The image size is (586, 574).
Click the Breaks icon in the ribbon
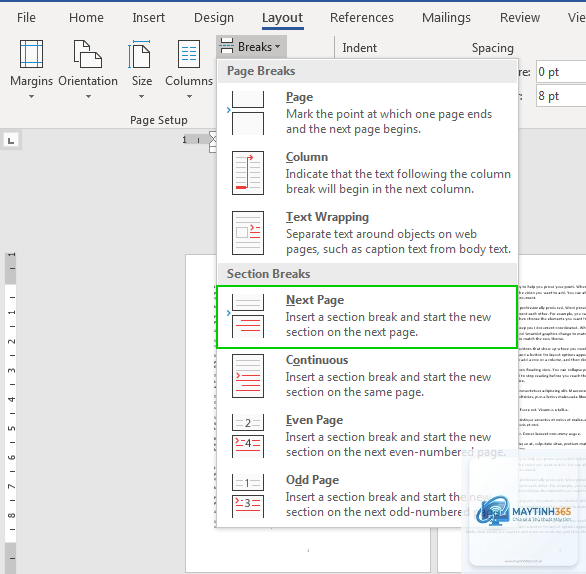pyautogui.click(x=226, y=46)
